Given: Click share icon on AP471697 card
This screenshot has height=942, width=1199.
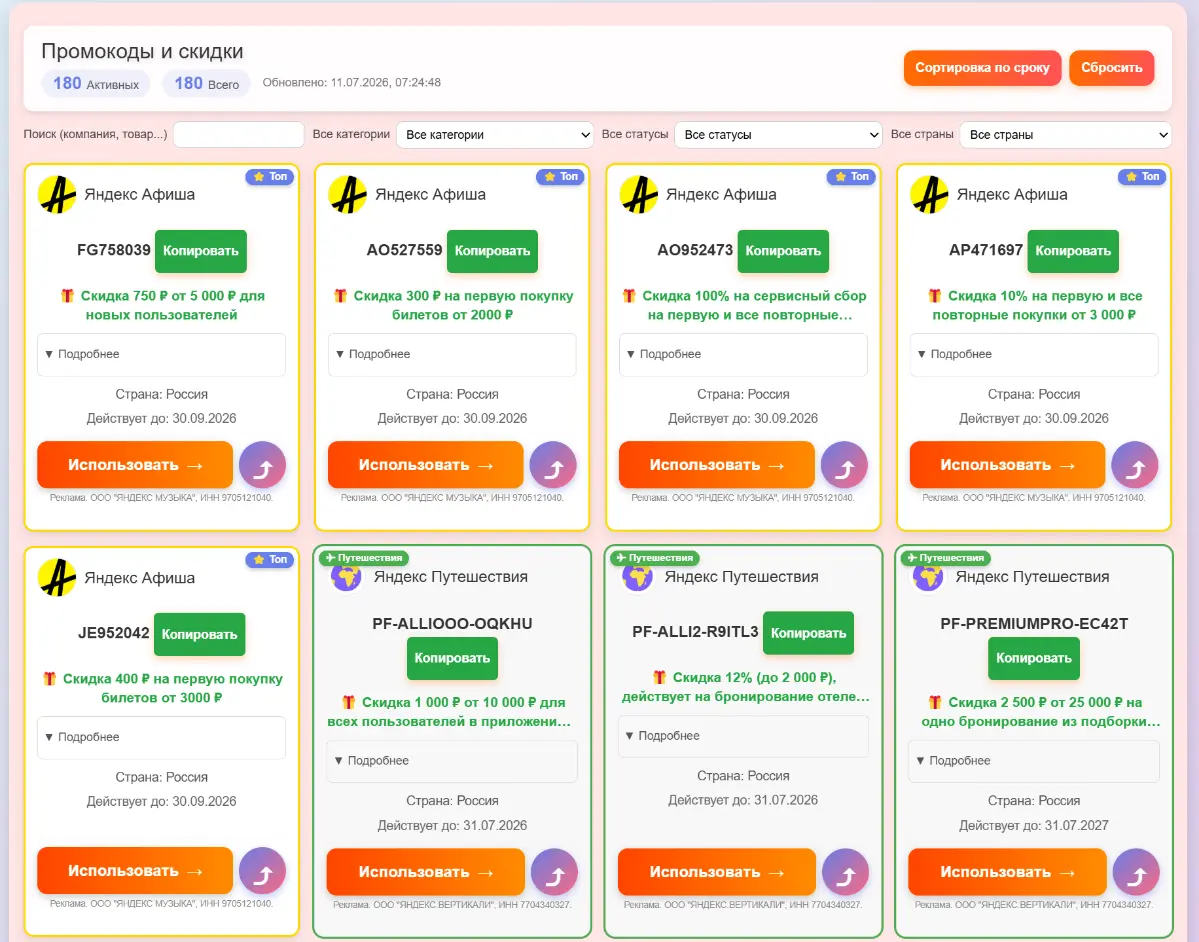Looking at the screenshot, I should click(x=1135, y=465).
